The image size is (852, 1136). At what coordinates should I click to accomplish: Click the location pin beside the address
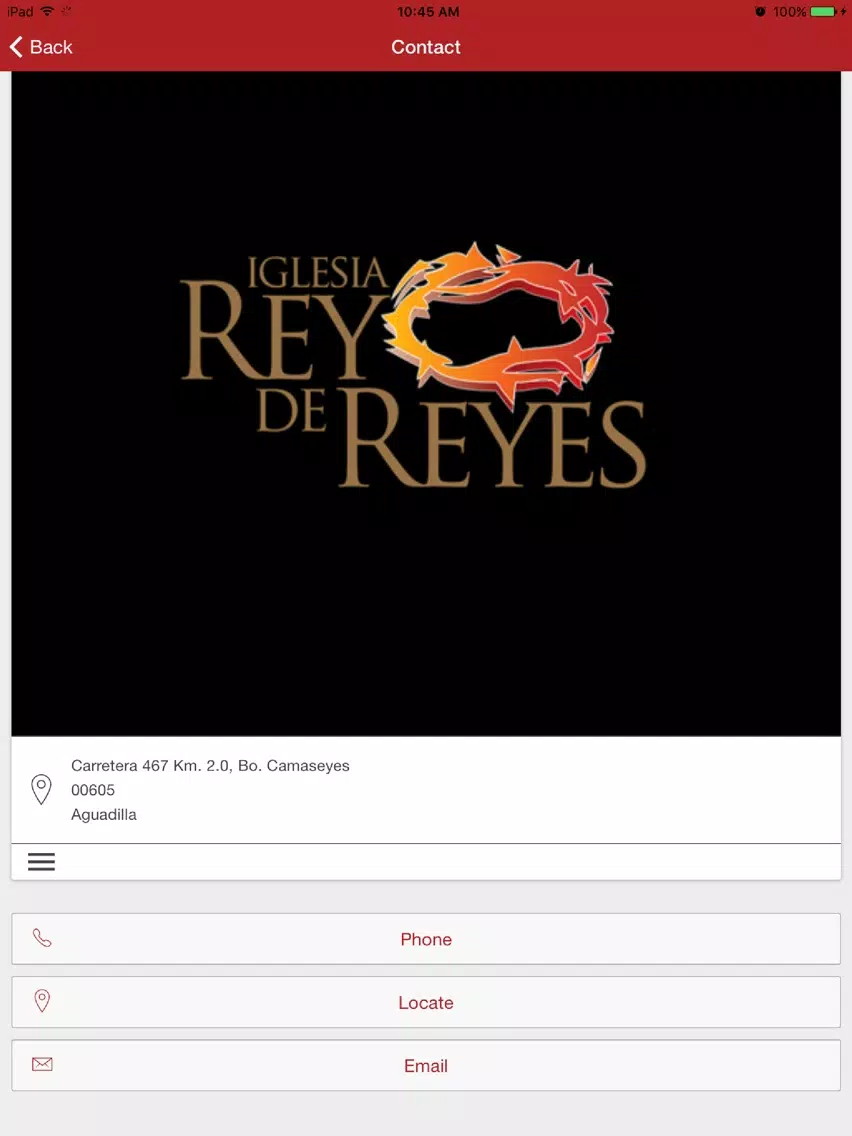[x=41, y=790]
